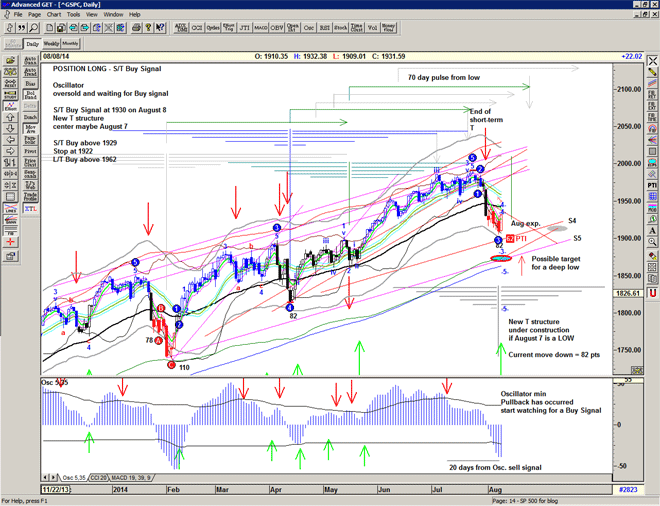Select the PTI tool in right toolbar
The width and height of the screenshot is (660, 506).
(x=652, y=184)
